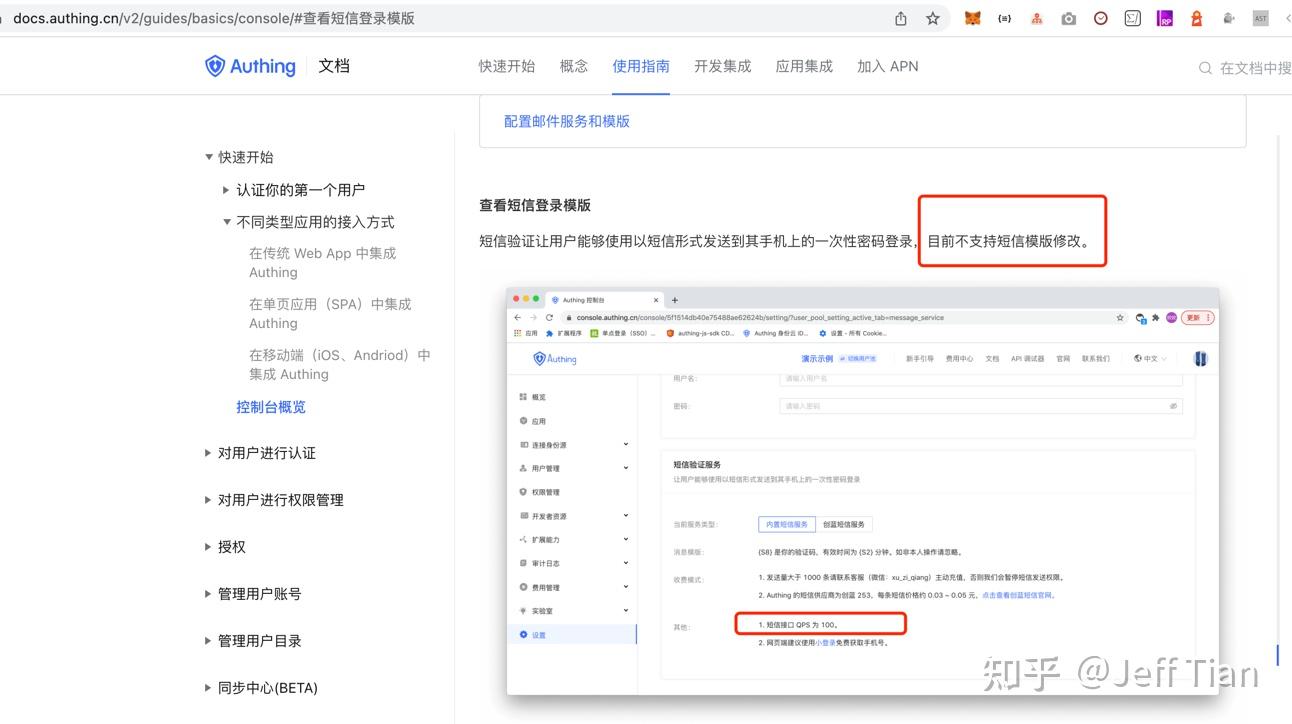Open the 加入 APN nav item
Viewport: 1292px width, 724px height.
pos(888,66)
